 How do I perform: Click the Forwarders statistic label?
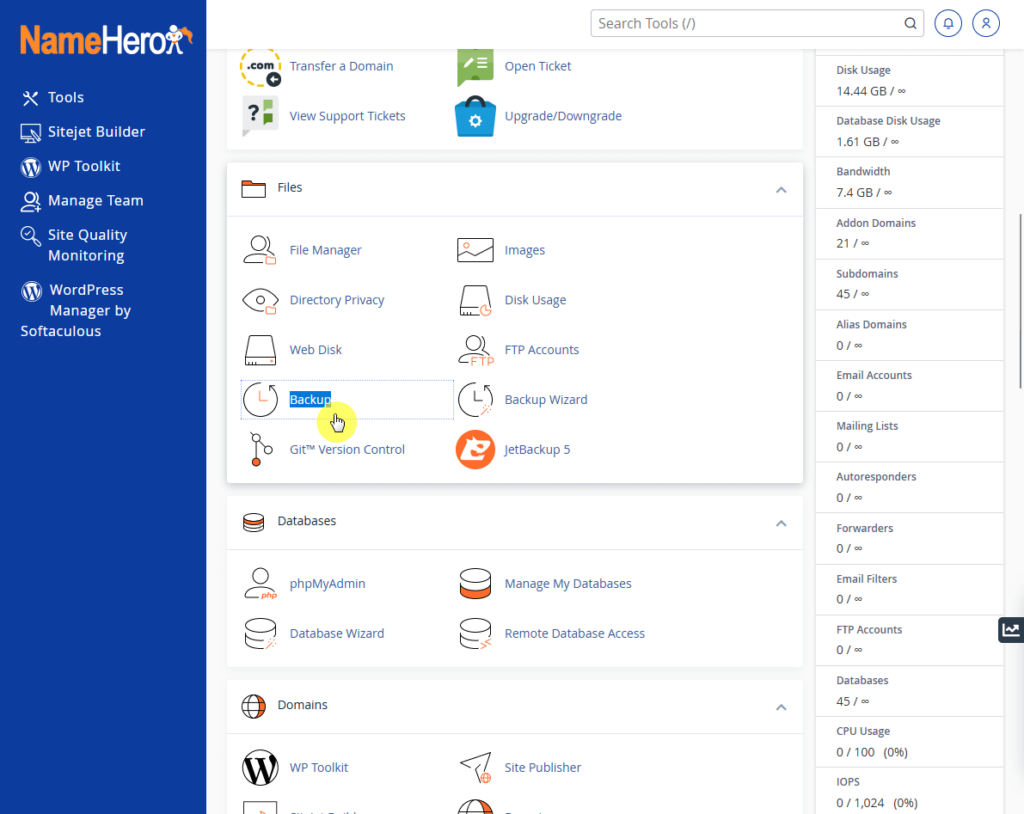tap(864, 529)
